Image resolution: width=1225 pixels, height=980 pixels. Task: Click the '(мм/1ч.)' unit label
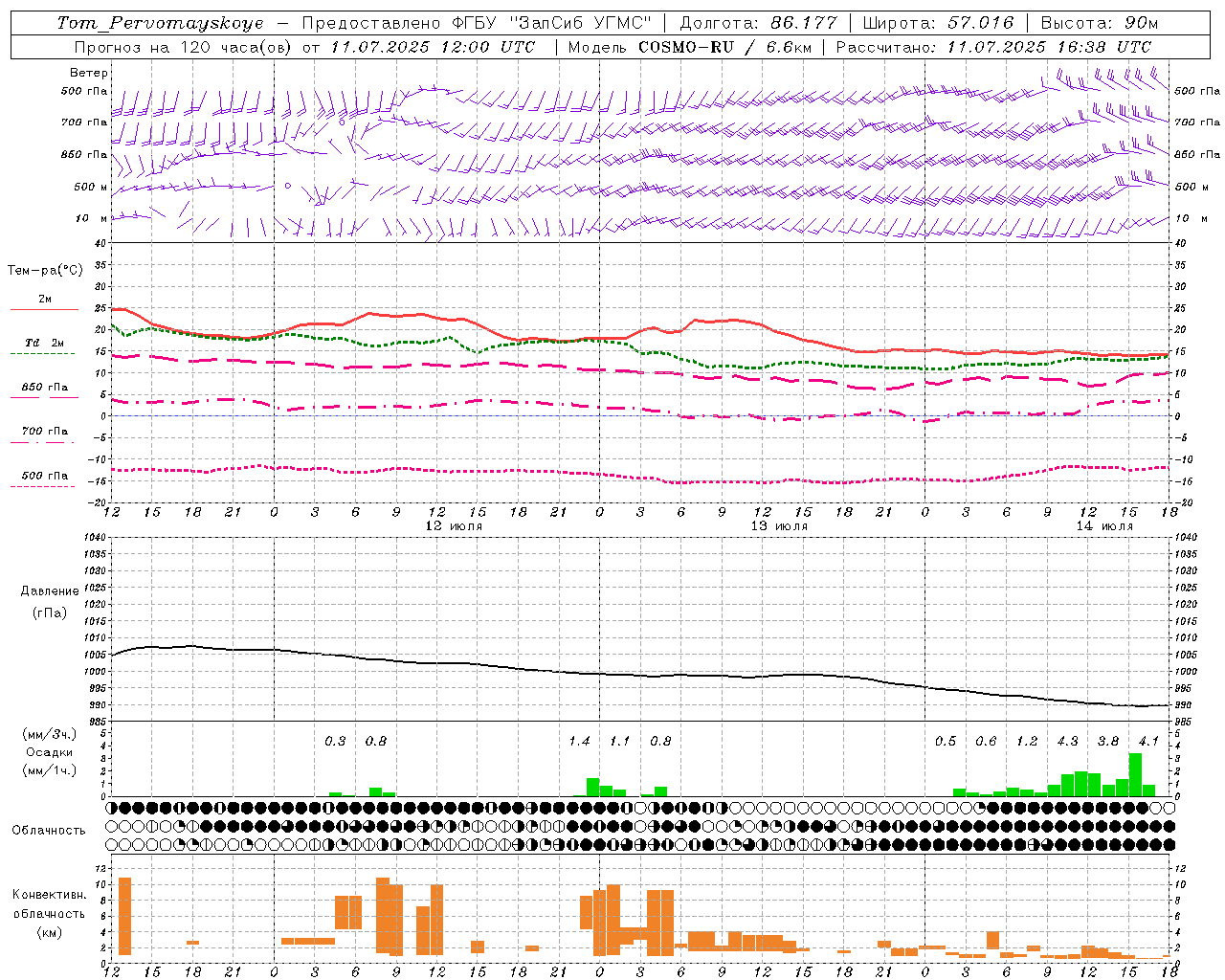(51, 769)
